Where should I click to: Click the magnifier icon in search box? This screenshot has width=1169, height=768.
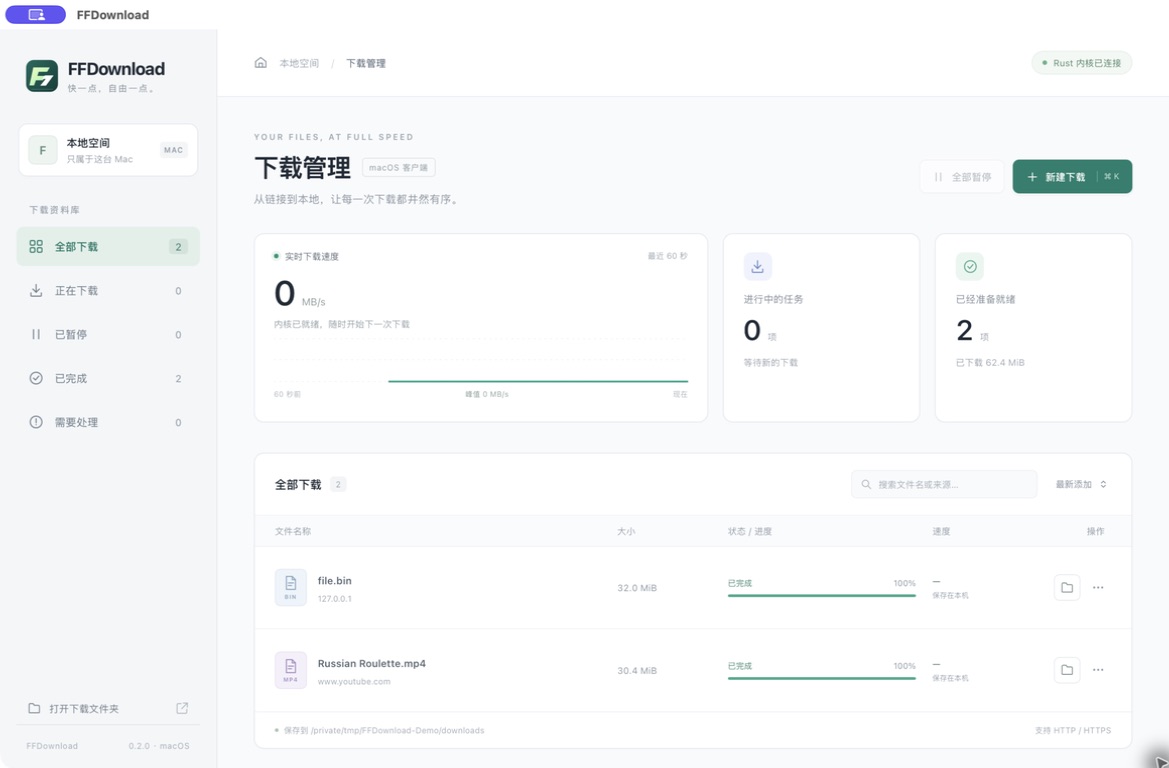866,484
